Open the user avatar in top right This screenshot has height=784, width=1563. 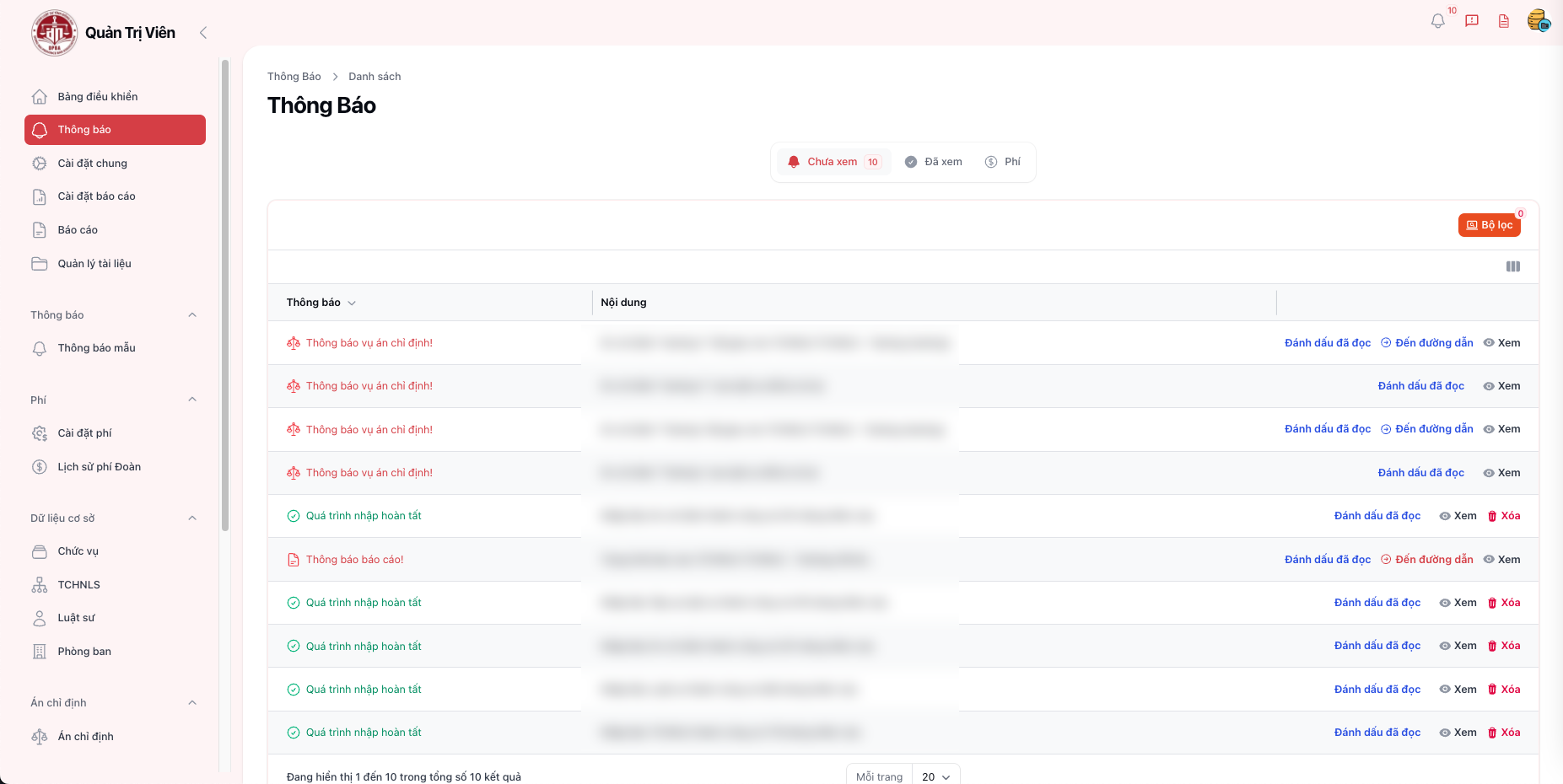pyautogui.click(x=1538, y=20)
